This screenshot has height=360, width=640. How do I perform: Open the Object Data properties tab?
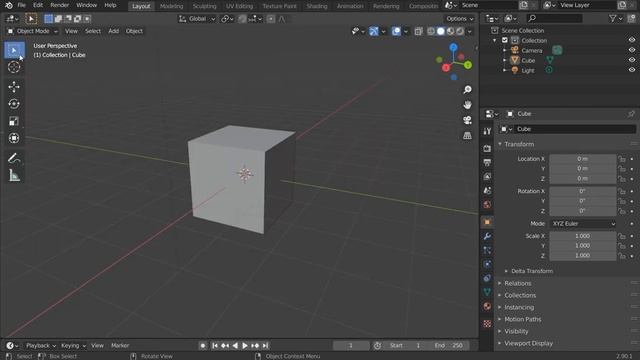tap(487, 292)
